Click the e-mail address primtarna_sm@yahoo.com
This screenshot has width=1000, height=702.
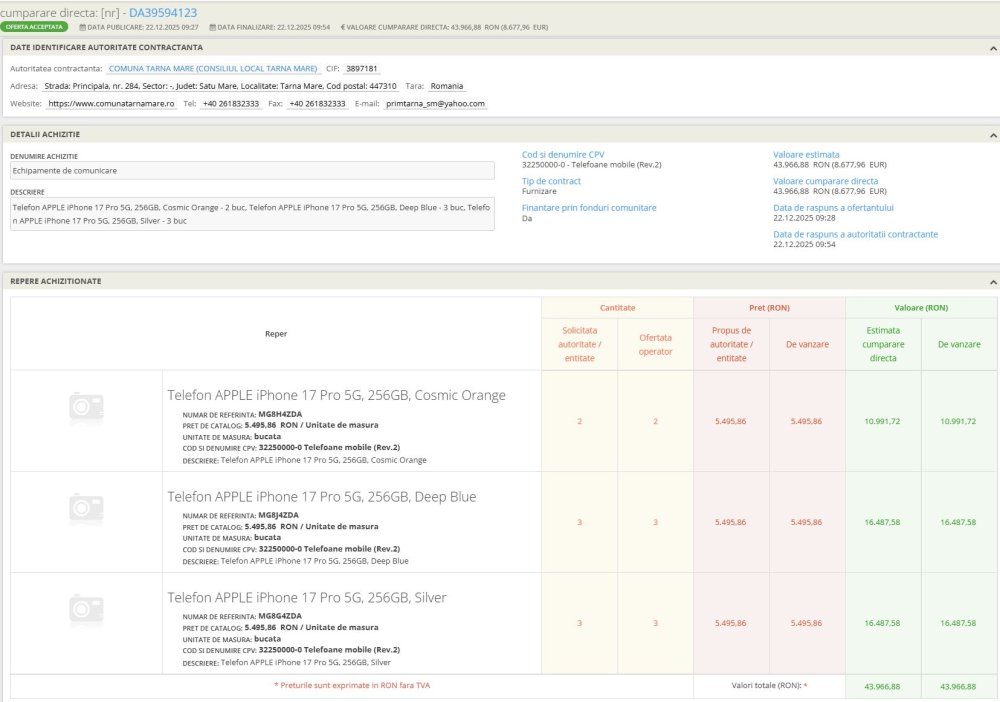[435, 104]
